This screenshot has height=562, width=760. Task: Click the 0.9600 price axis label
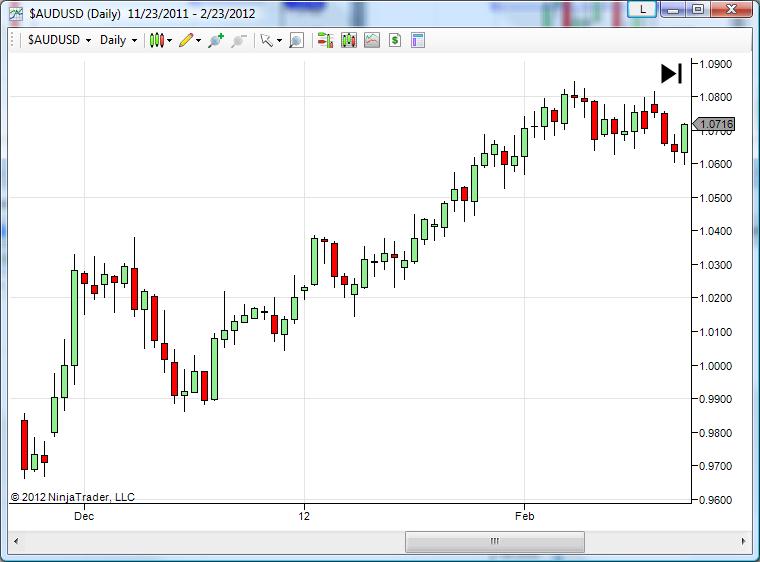pos(715,499)
